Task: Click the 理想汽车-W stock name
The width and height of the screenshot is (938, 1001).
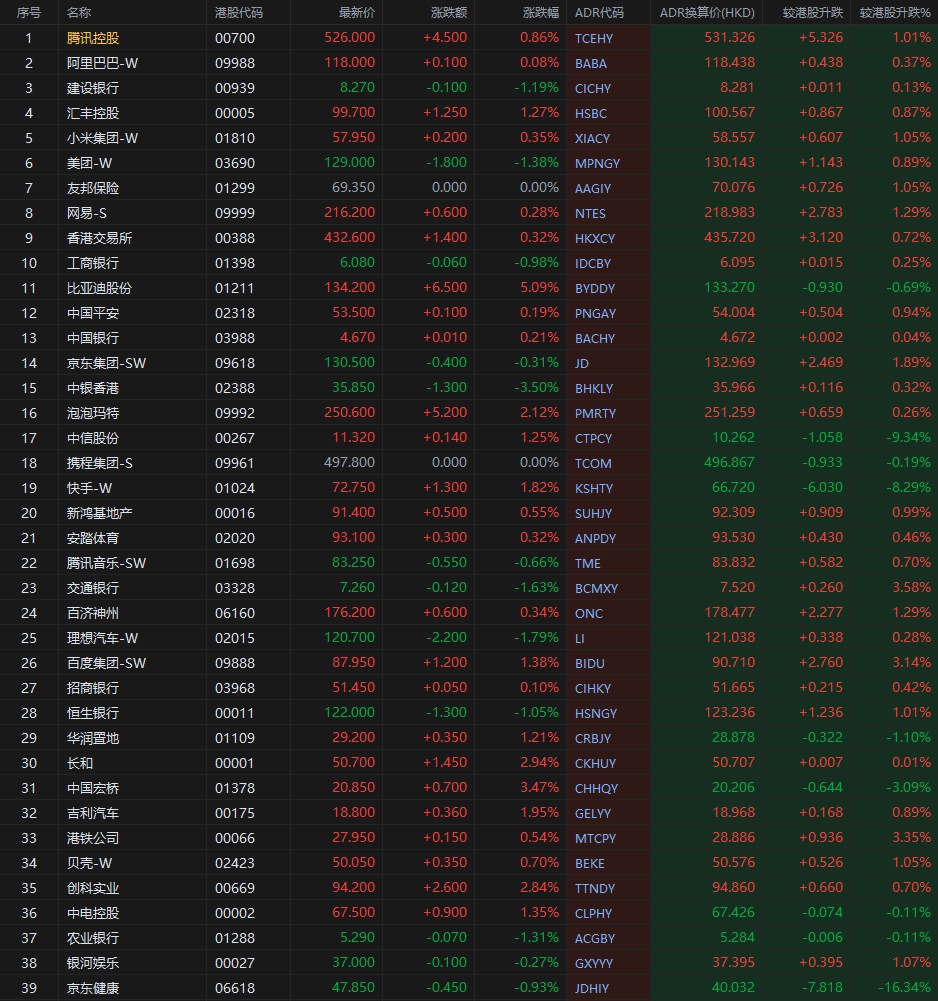Action: click(x=102, y=638)
